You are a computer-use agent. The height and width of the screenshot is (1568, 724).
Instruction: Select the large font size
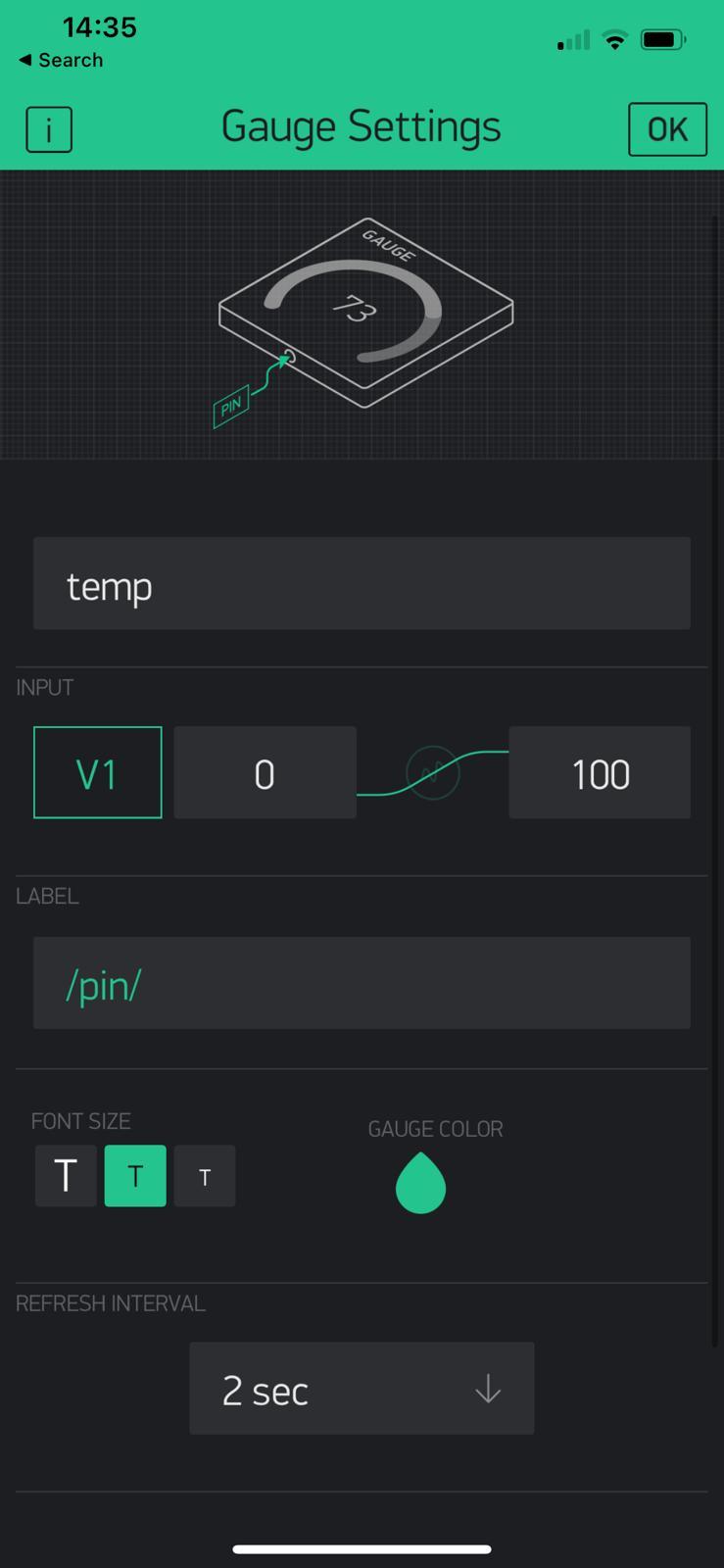66,1176
